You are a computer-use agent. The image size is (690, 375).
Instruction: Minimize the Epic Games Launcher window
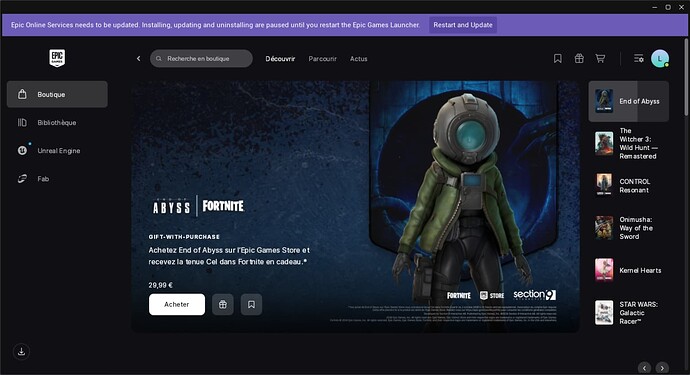[x=654, y=7]
